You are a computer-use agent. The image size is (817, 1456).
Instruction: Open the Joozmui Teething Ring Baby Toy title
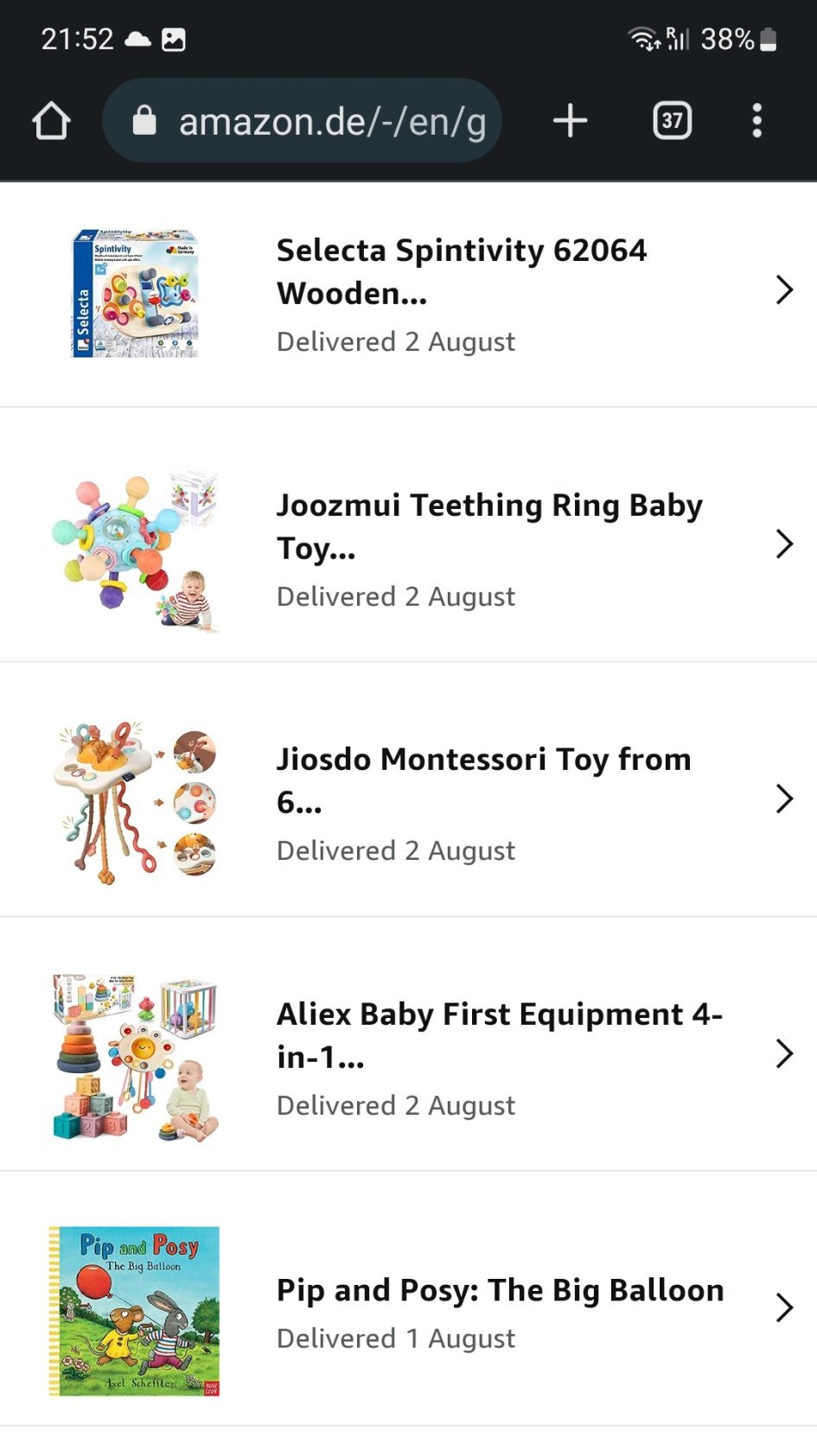[x=488, y=525]
